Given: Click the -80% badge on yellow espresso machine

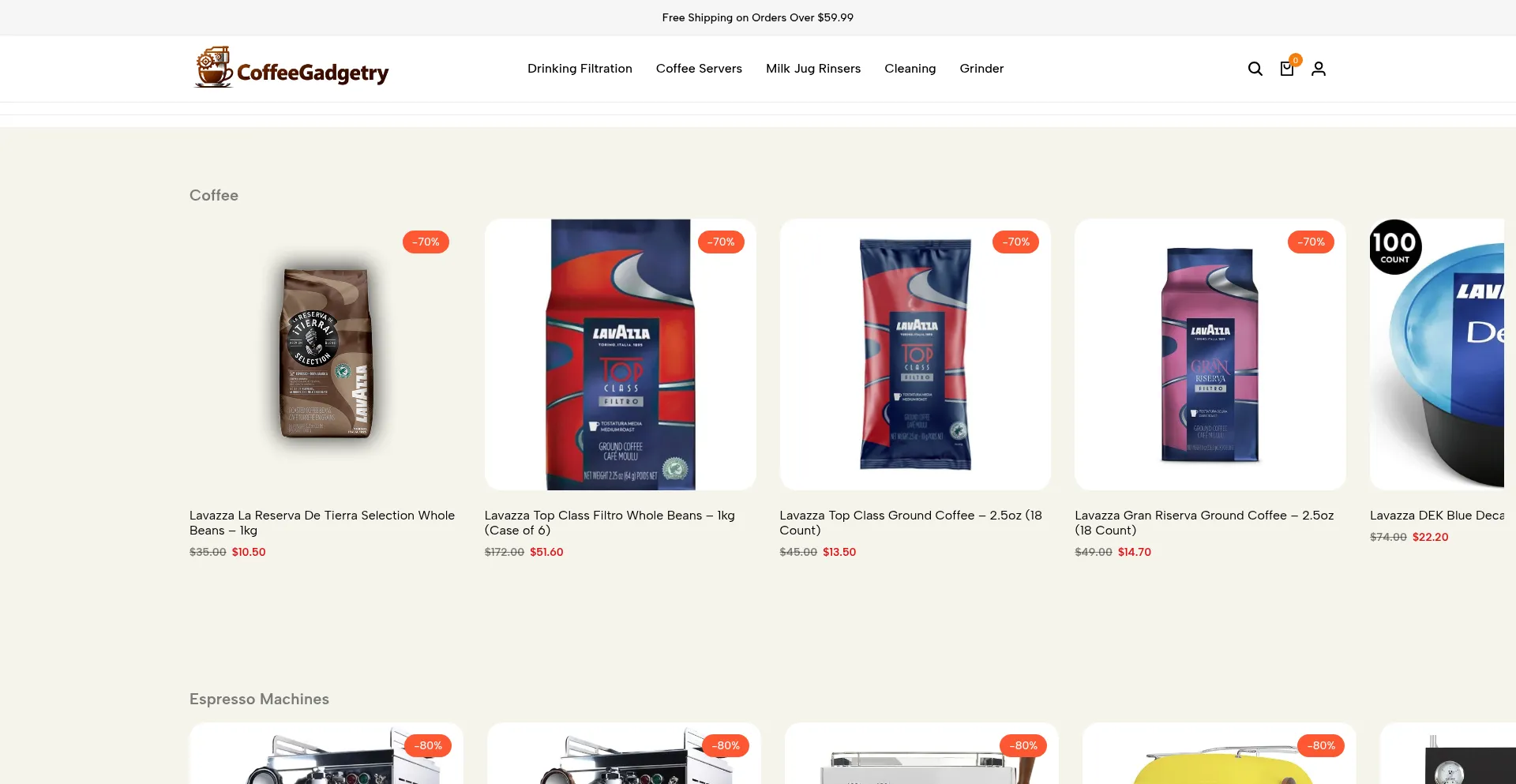Looking at the screenshot, I should tap(1321, 745).
